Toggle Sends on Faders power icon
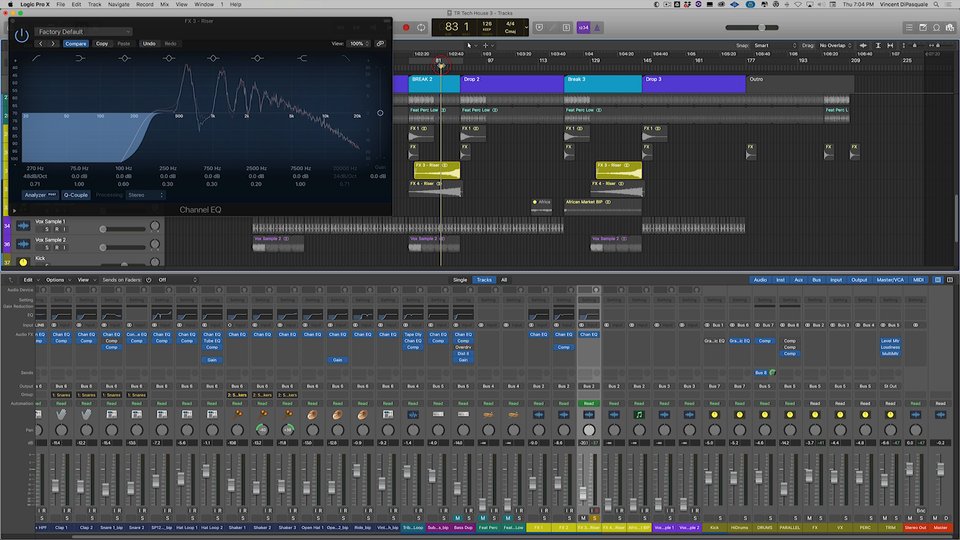960x540 pixels. [x=148, y=280]
